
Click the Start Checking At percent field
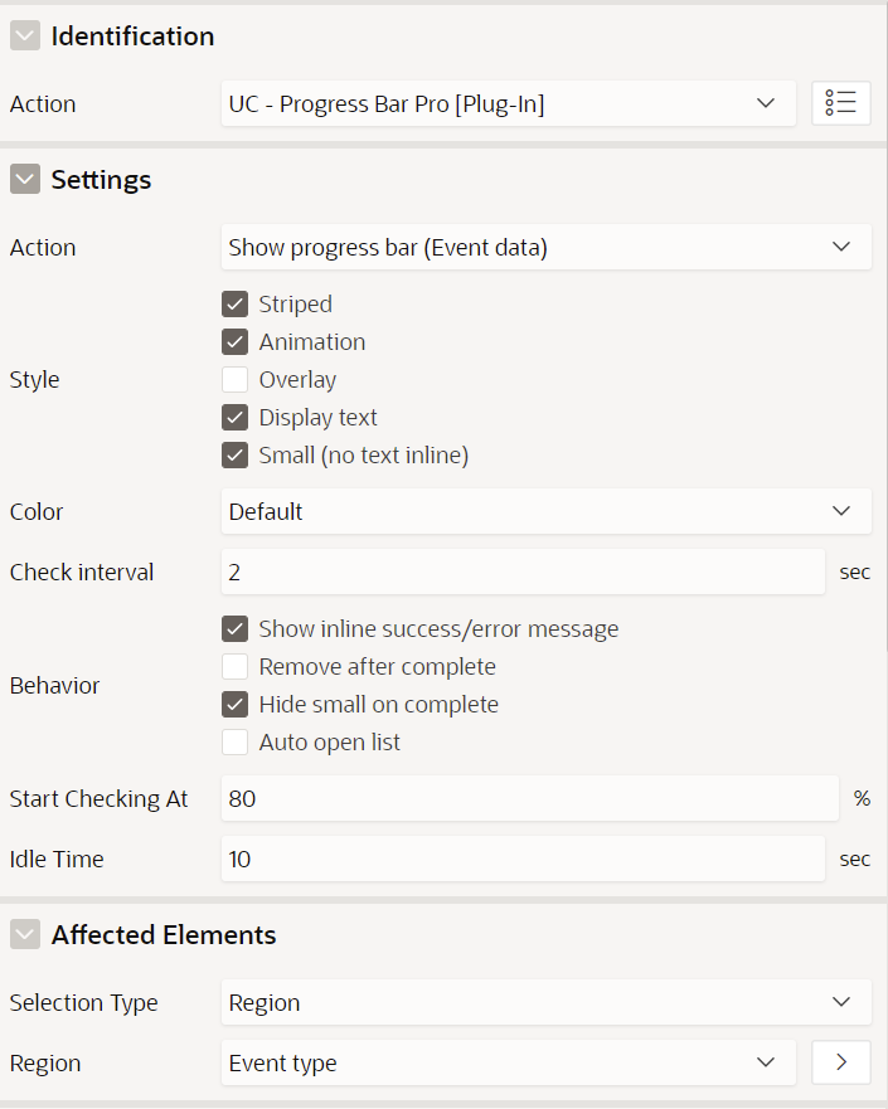(530, 799)
